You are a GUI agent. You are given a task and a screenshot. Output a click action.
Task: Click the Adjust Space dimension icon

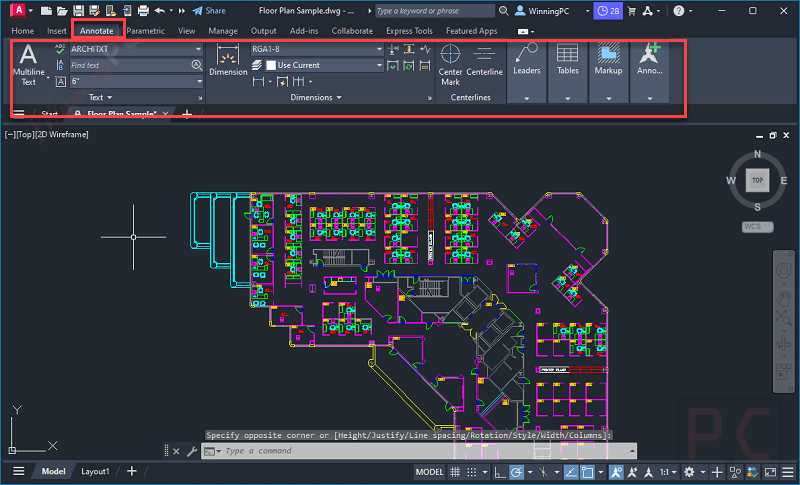pos(409,49)
